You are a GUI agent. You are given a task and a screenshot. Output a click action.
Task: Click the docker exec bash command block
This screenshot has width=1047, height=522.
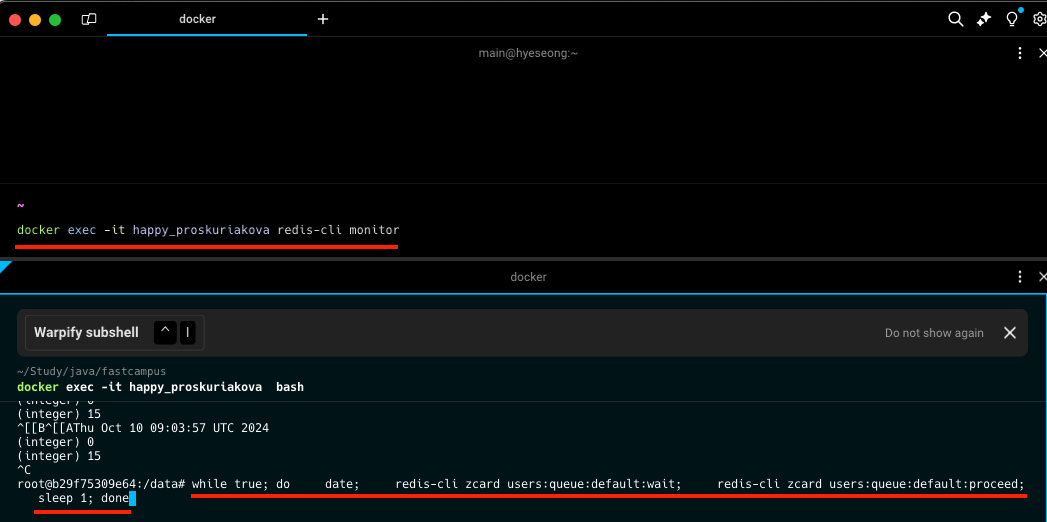160,387
